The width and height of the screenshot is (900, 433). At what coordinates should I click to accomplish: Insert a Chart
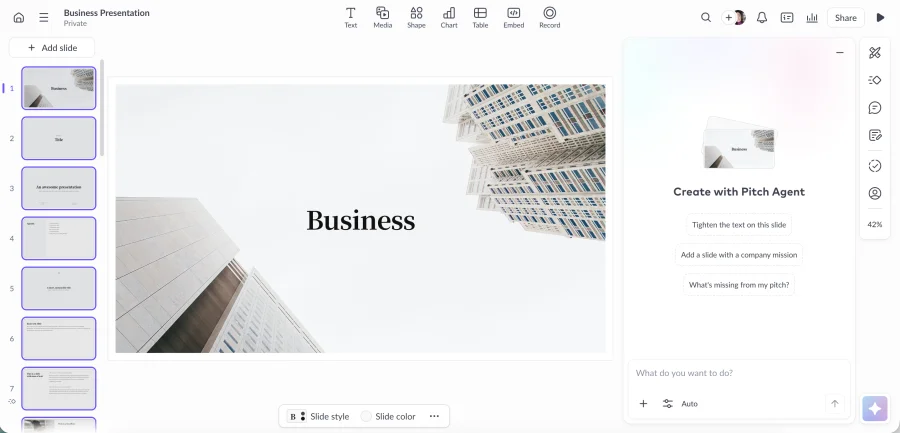tap(449, 17)
